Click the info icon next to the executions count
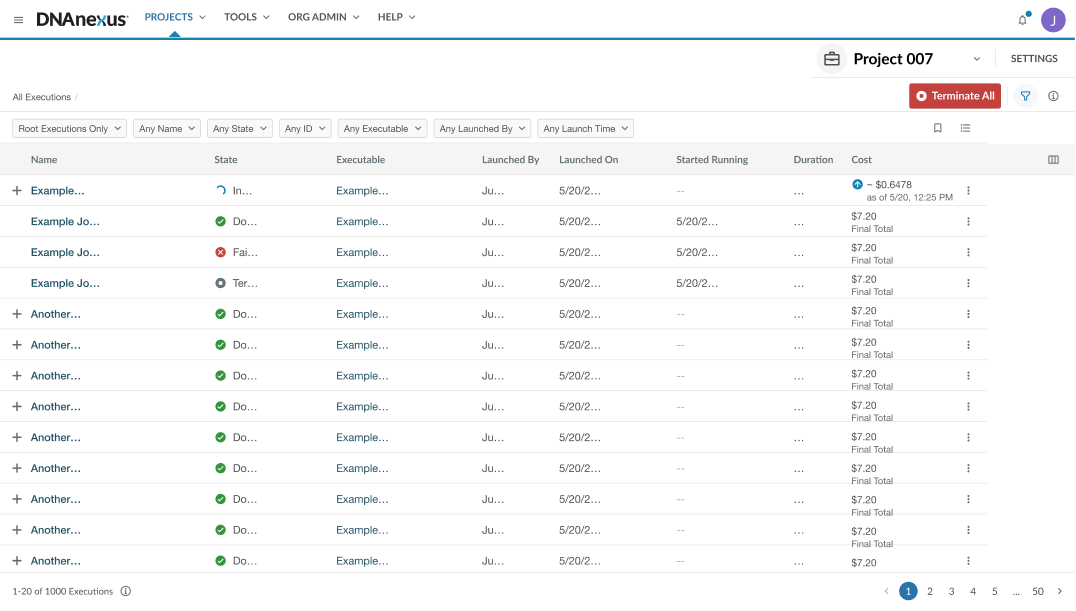This screenshot has height=611, width=1076. (126, 592)
